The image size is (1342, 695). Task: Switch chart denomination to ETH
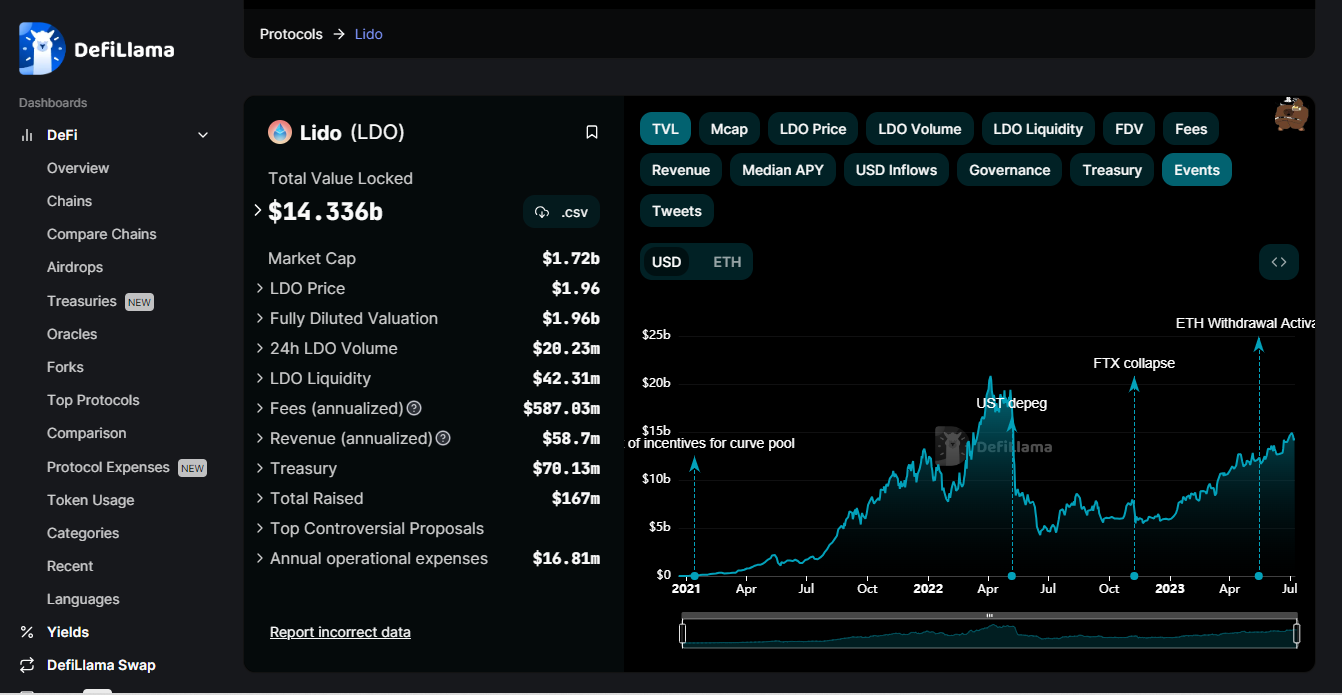click(727, 262)
